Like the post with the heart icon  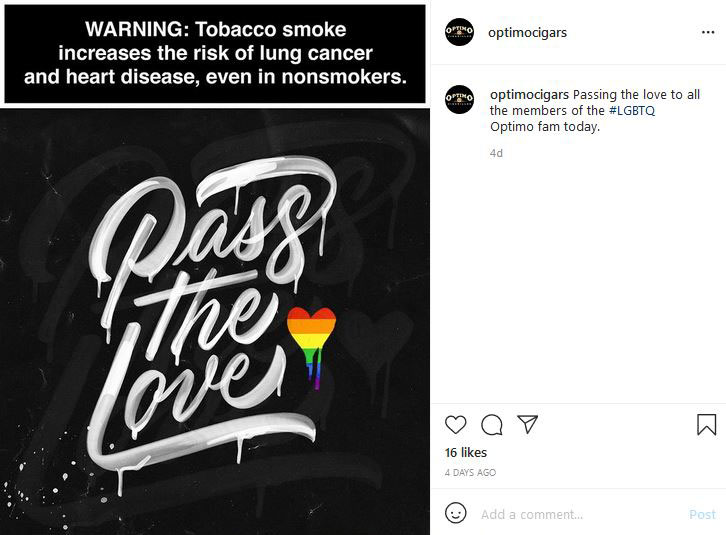455,424
